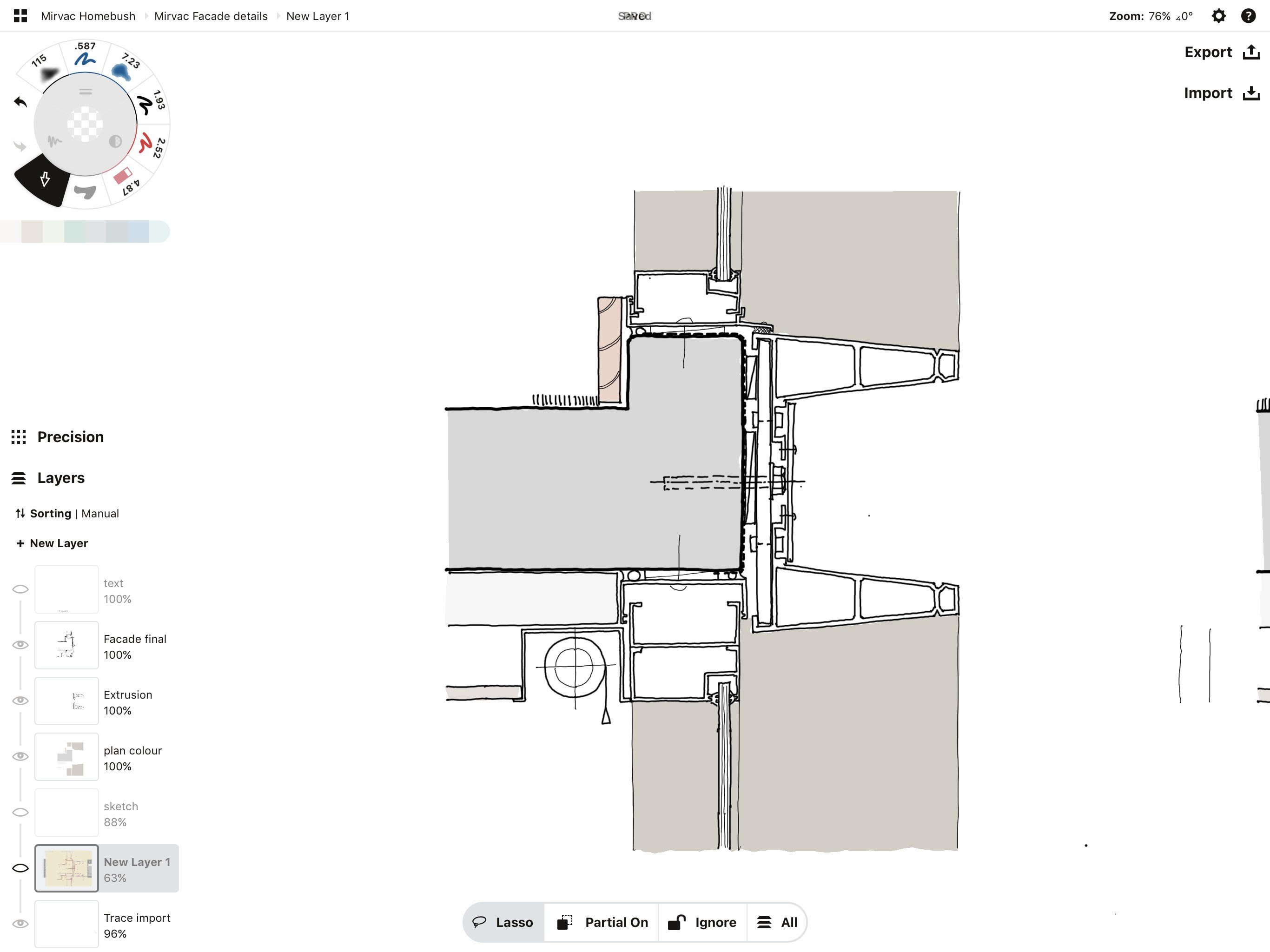The image size is (1270, 952).
Task: Open the help question mark
Action: tap(1248, 16)
